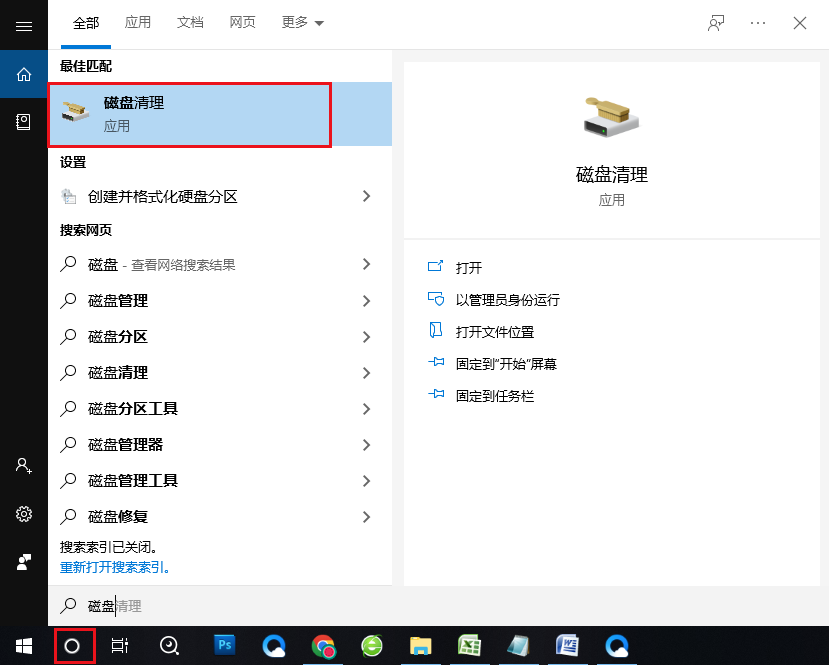Click the add-account person icon in the sidebar

24,466
